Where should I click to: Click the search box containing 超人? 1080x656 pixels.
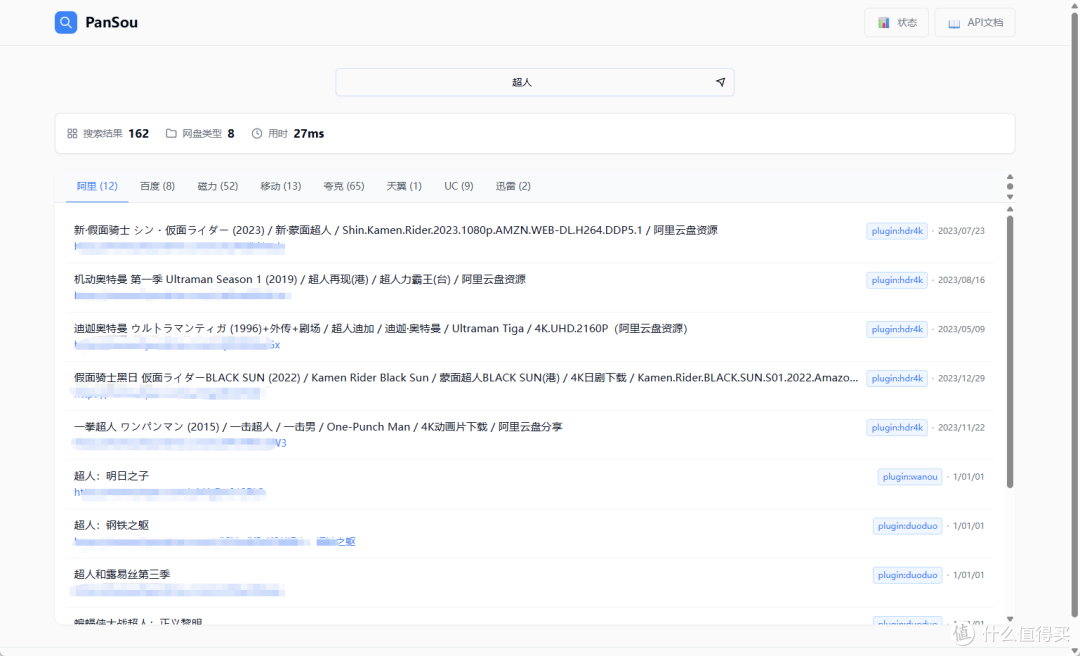pos(534,82)
